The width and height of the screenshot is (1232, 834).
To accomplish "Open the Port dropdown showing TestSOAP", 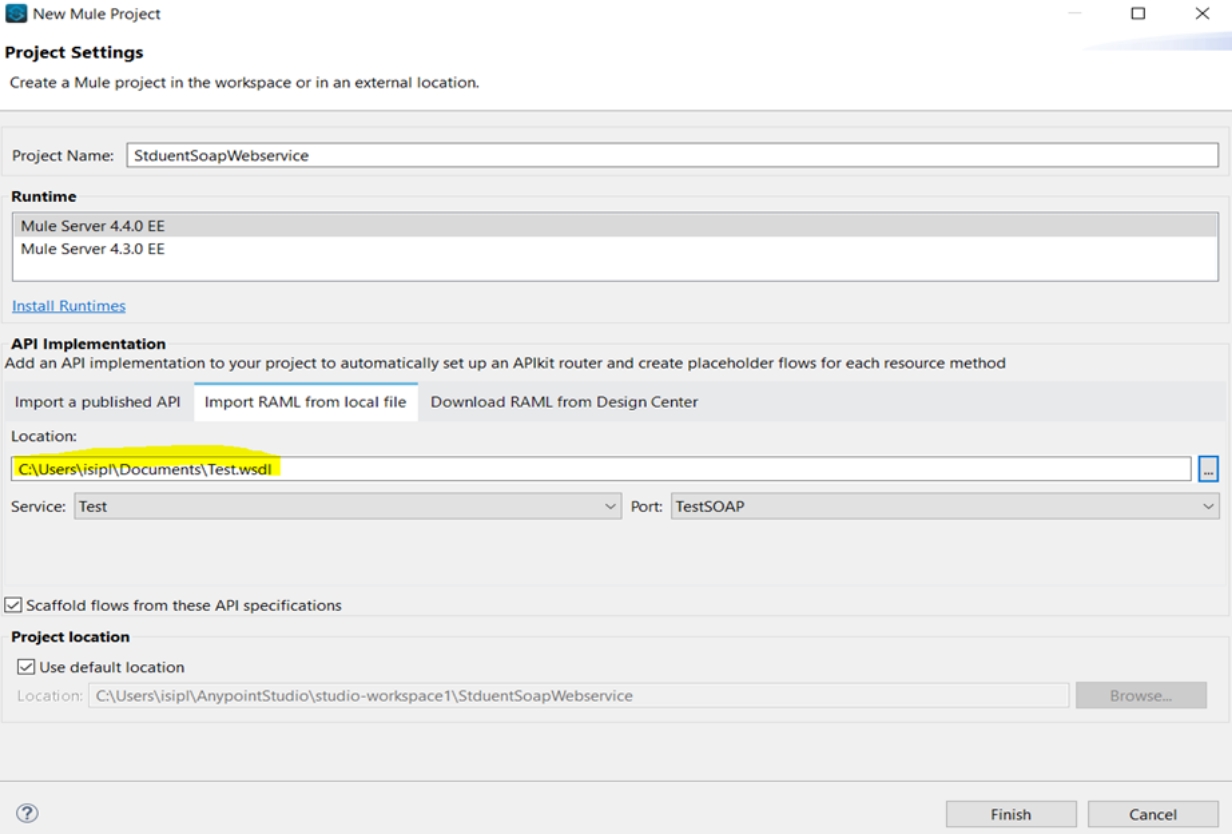I will tap(945, 506).
